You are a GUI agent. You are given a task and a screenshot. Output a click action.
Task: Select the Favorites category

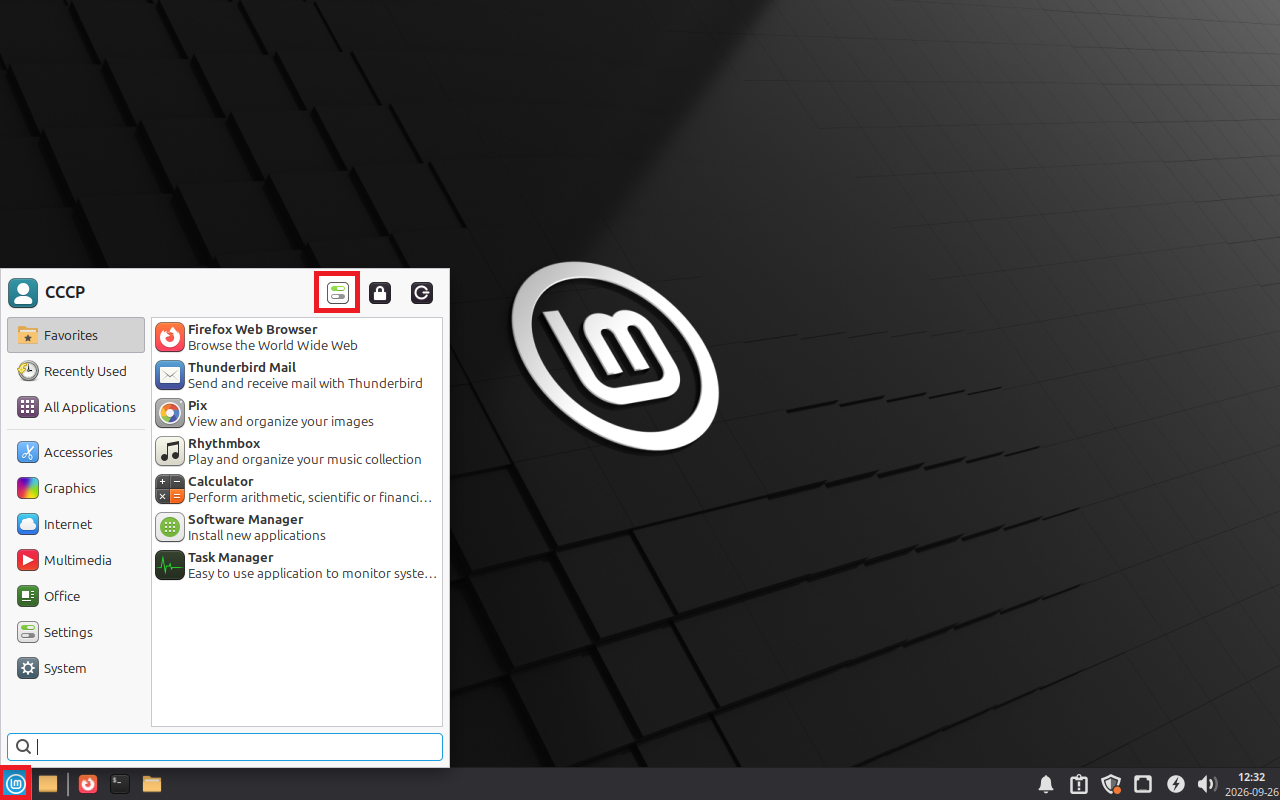tap(76, 335)
